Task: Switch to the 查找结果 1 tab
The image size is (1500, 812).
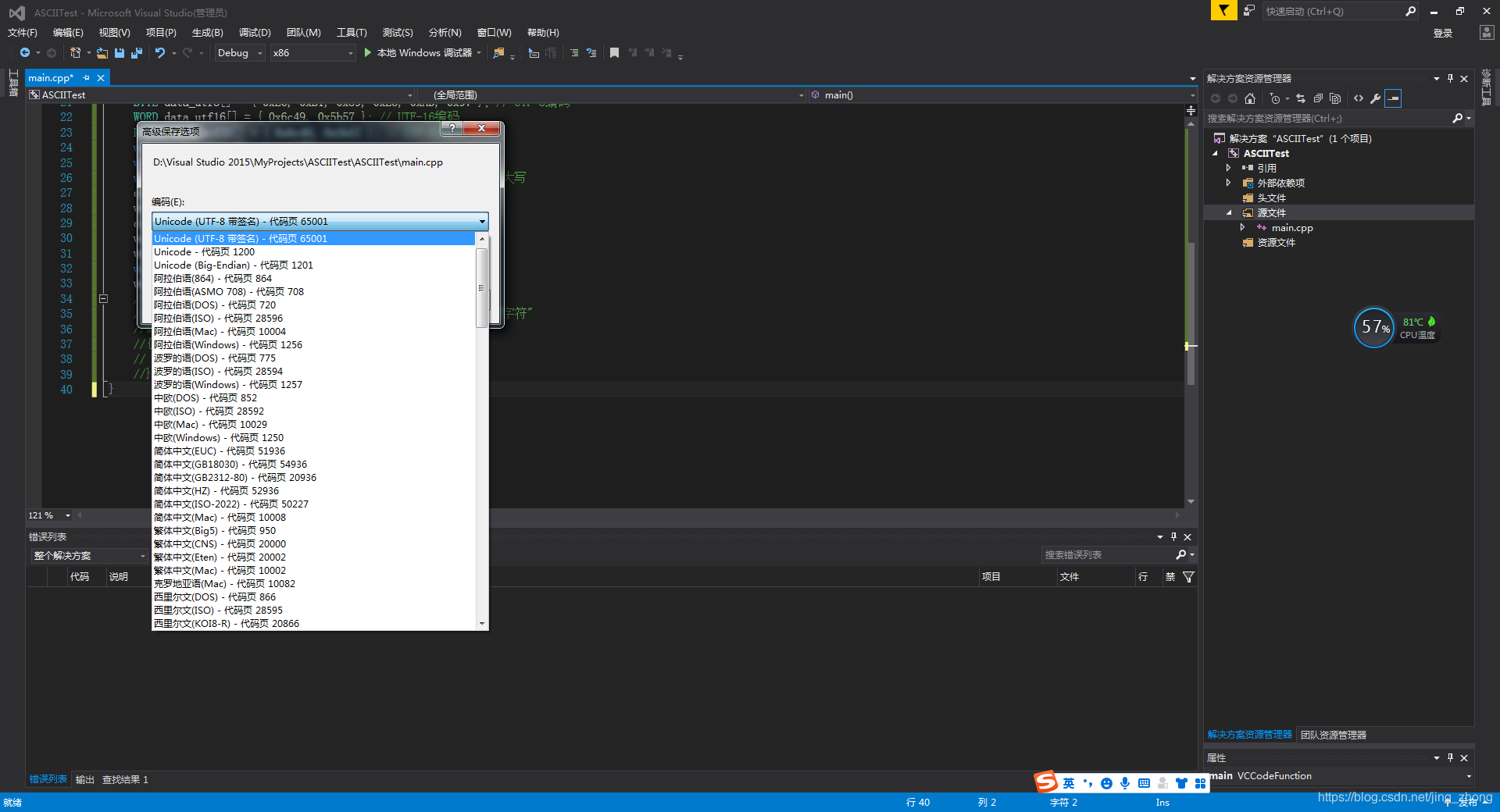Action: click(125, 779)
